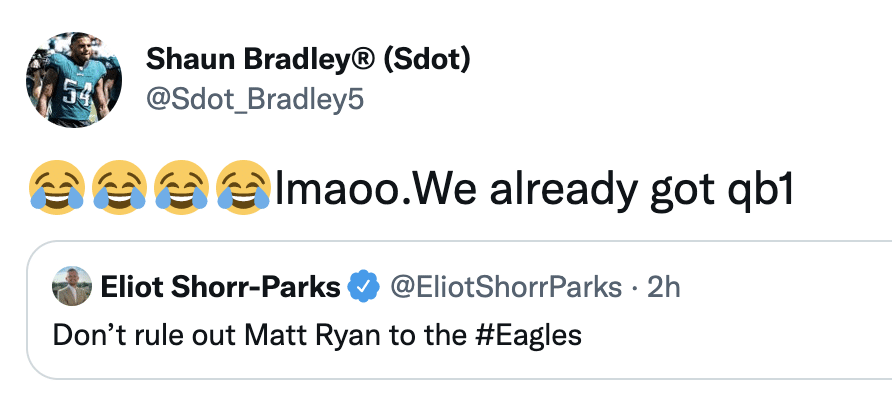Viewport: 892px width, 410px height.
Task: Click the Eliot Shorr-Parks author name
Action: point(220,288)
